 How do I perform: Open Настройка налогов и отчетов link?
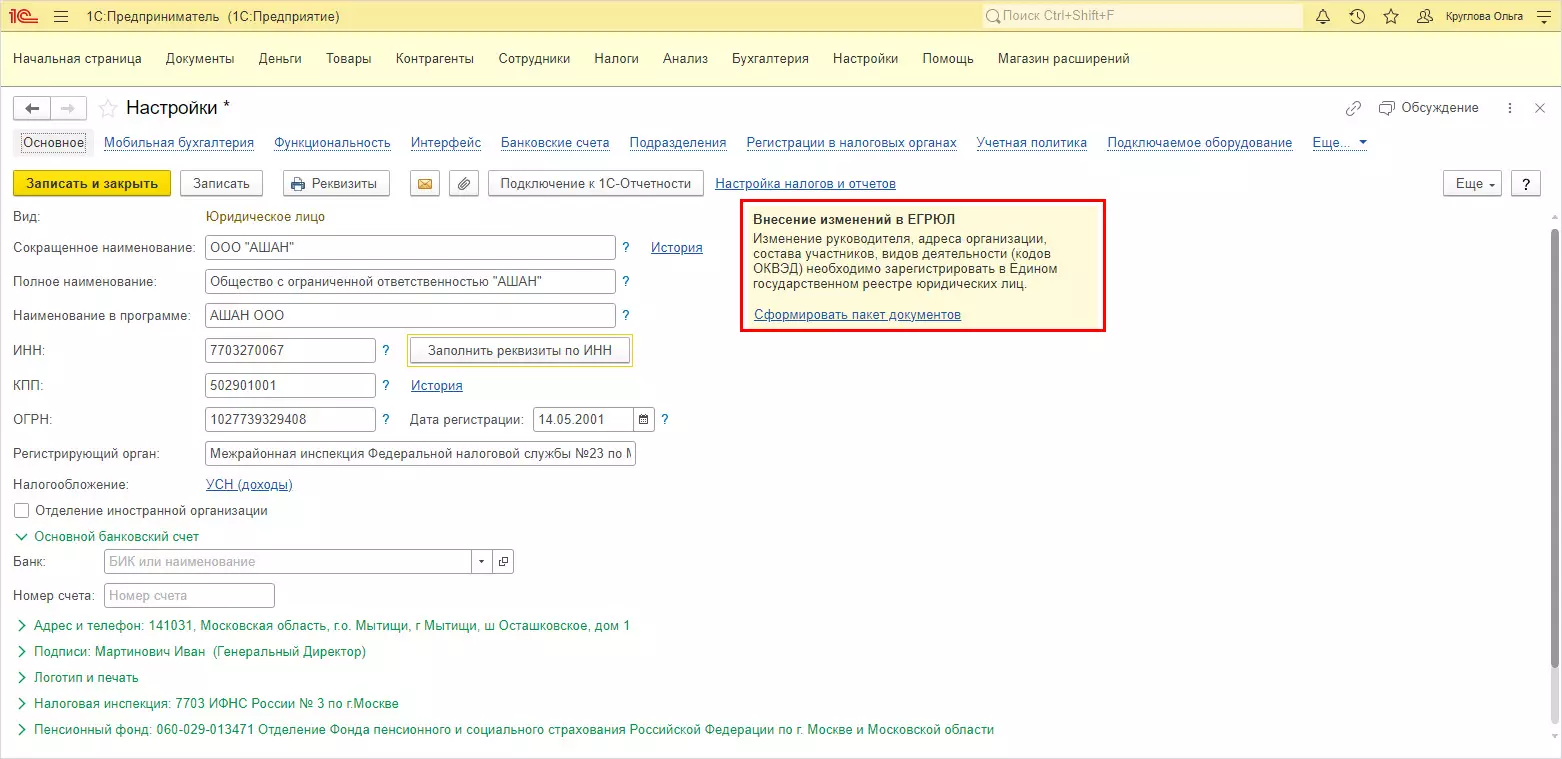[806, 184]
